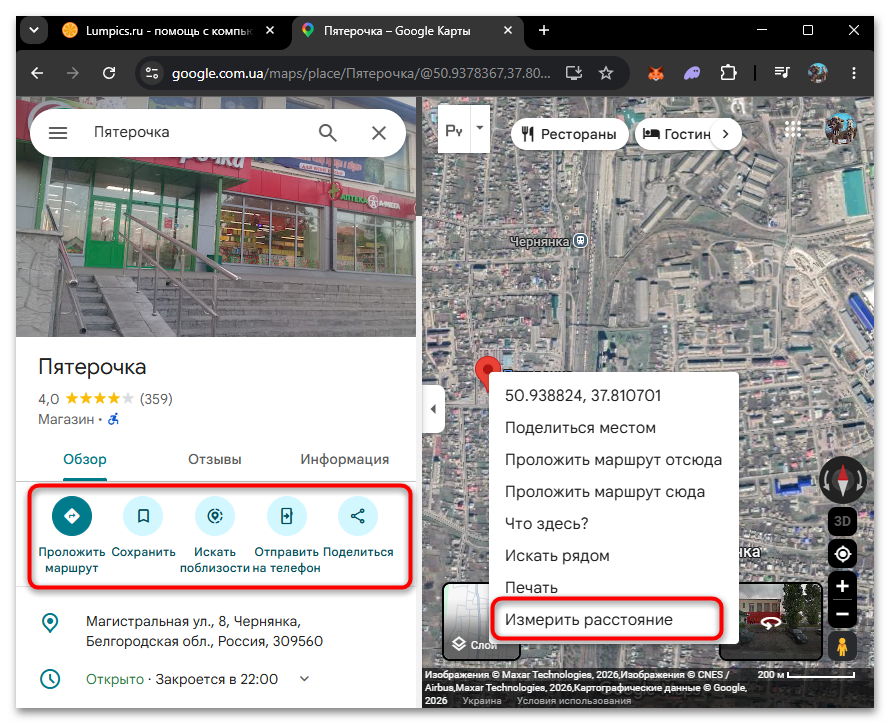The height and width of the screenshot is (724, 890).
Task: Click the Искать поблизости nearby icon
Action: (x=215, y=516)
